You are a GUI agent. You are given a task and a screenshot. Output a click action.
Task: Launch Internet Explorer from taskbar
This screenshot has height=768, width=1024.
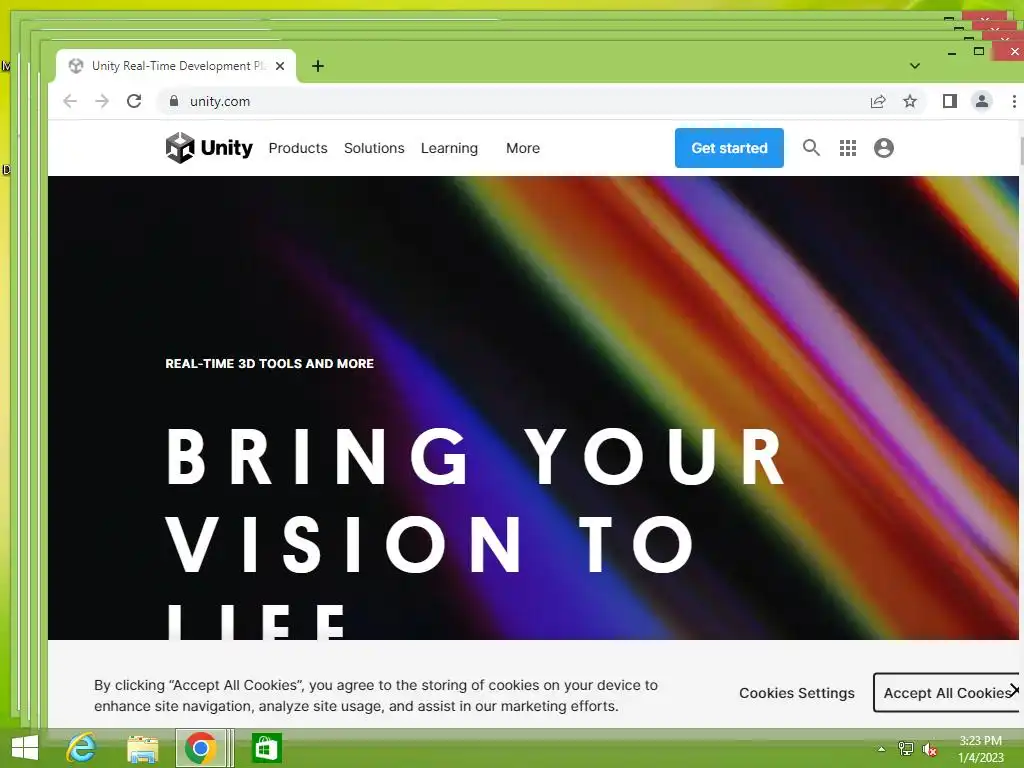click(81, 748)
